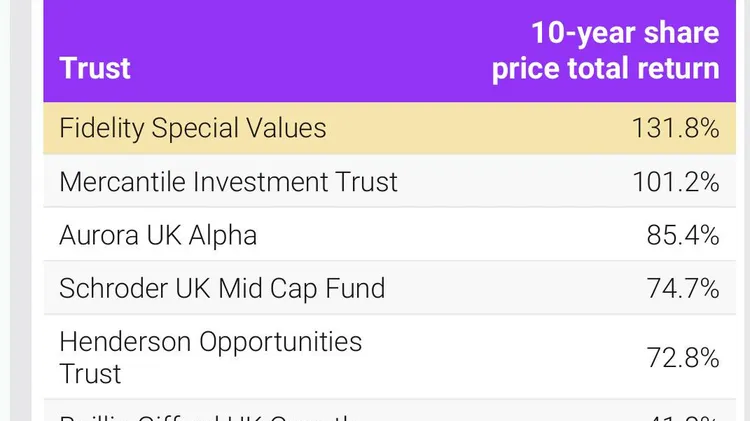Click the 10-year share price total return header

606,51
